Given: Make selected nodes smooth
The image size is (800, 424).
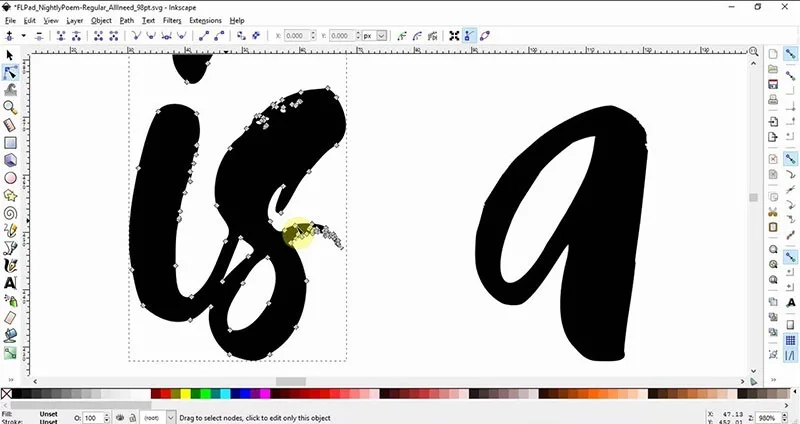Looking at the screenshot, I should click(151, 36).
